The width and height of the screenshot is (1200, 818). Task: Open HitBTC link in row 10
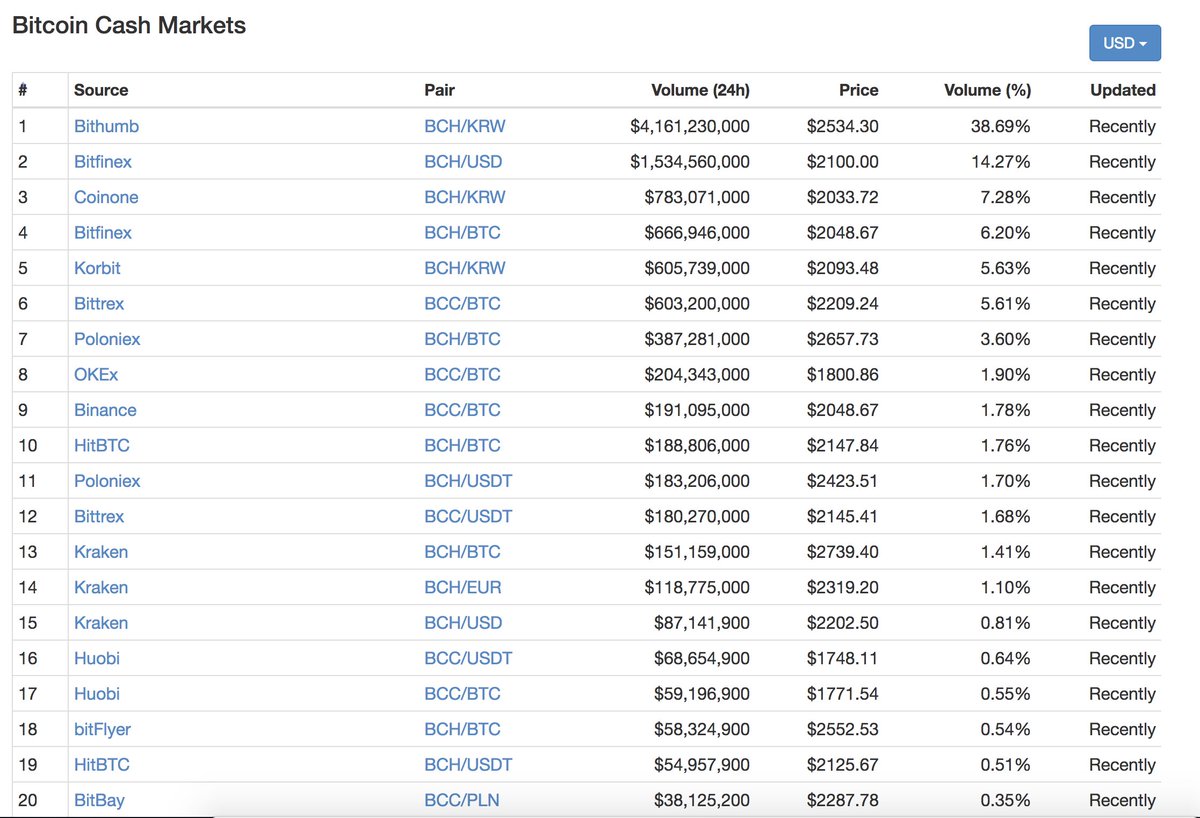[102, 445]
